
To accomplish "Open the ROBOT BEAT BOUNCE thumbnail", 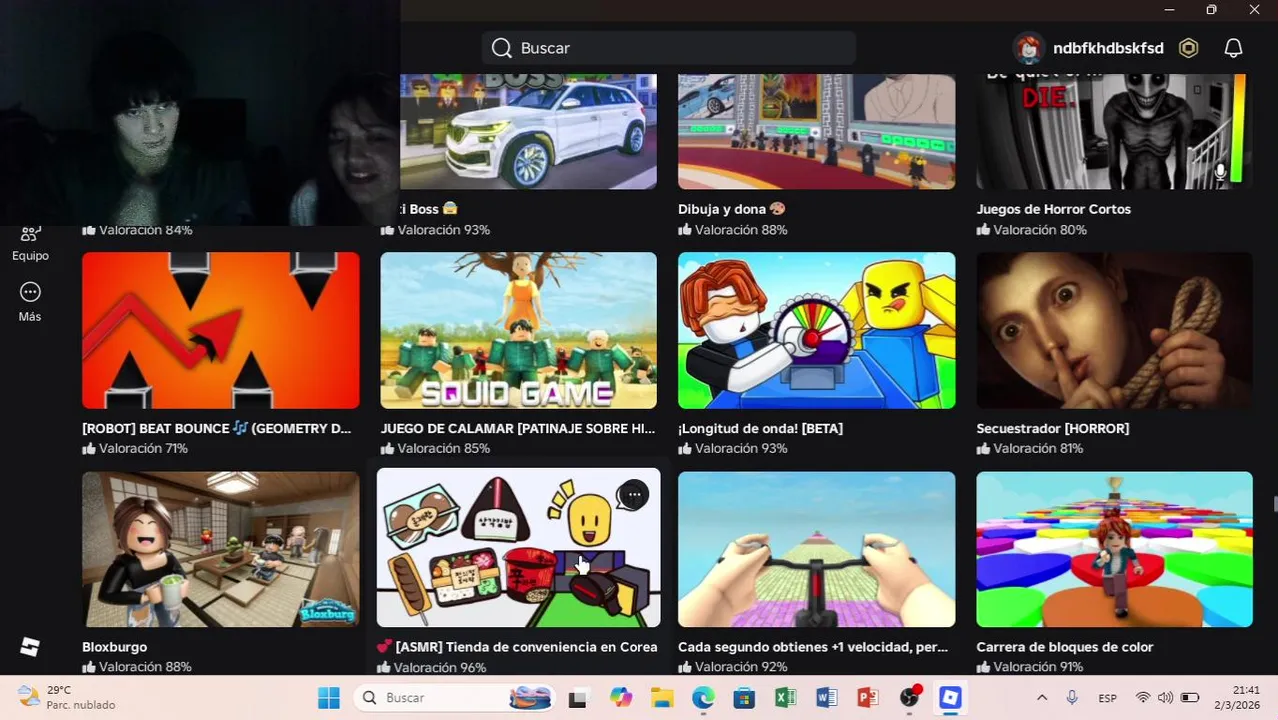I will tap(220, 330).
